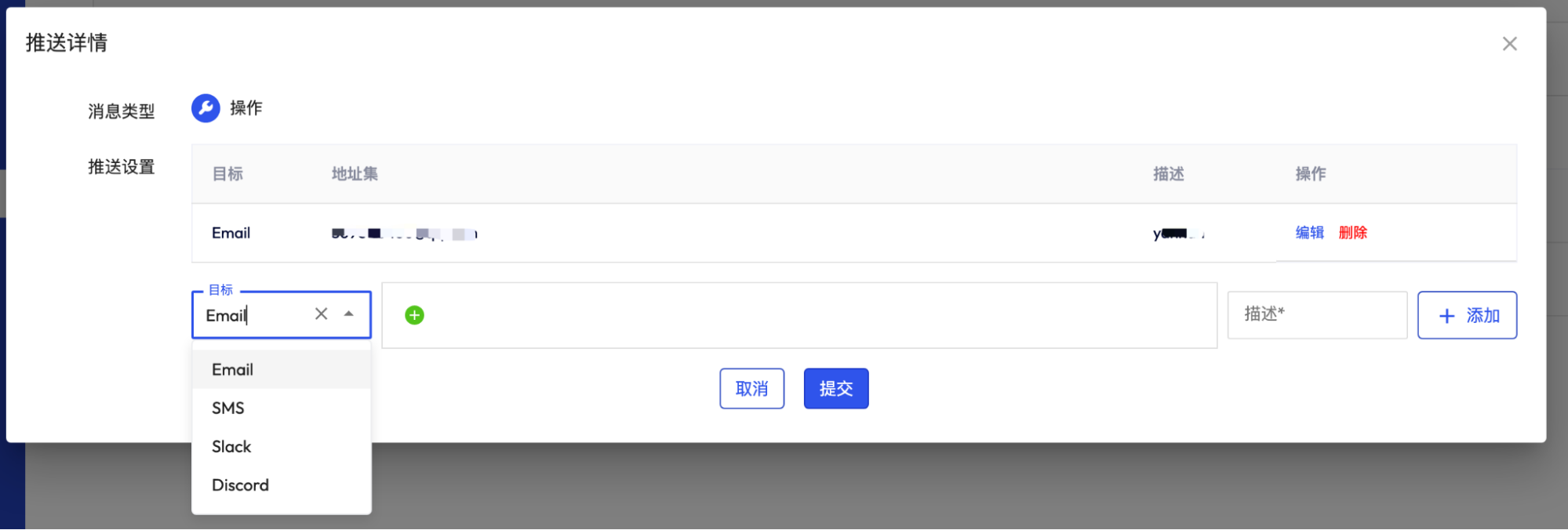Click the plus icon inside 添加 button
This screenshot has height=530, width=1568.
pos(1446,316)
